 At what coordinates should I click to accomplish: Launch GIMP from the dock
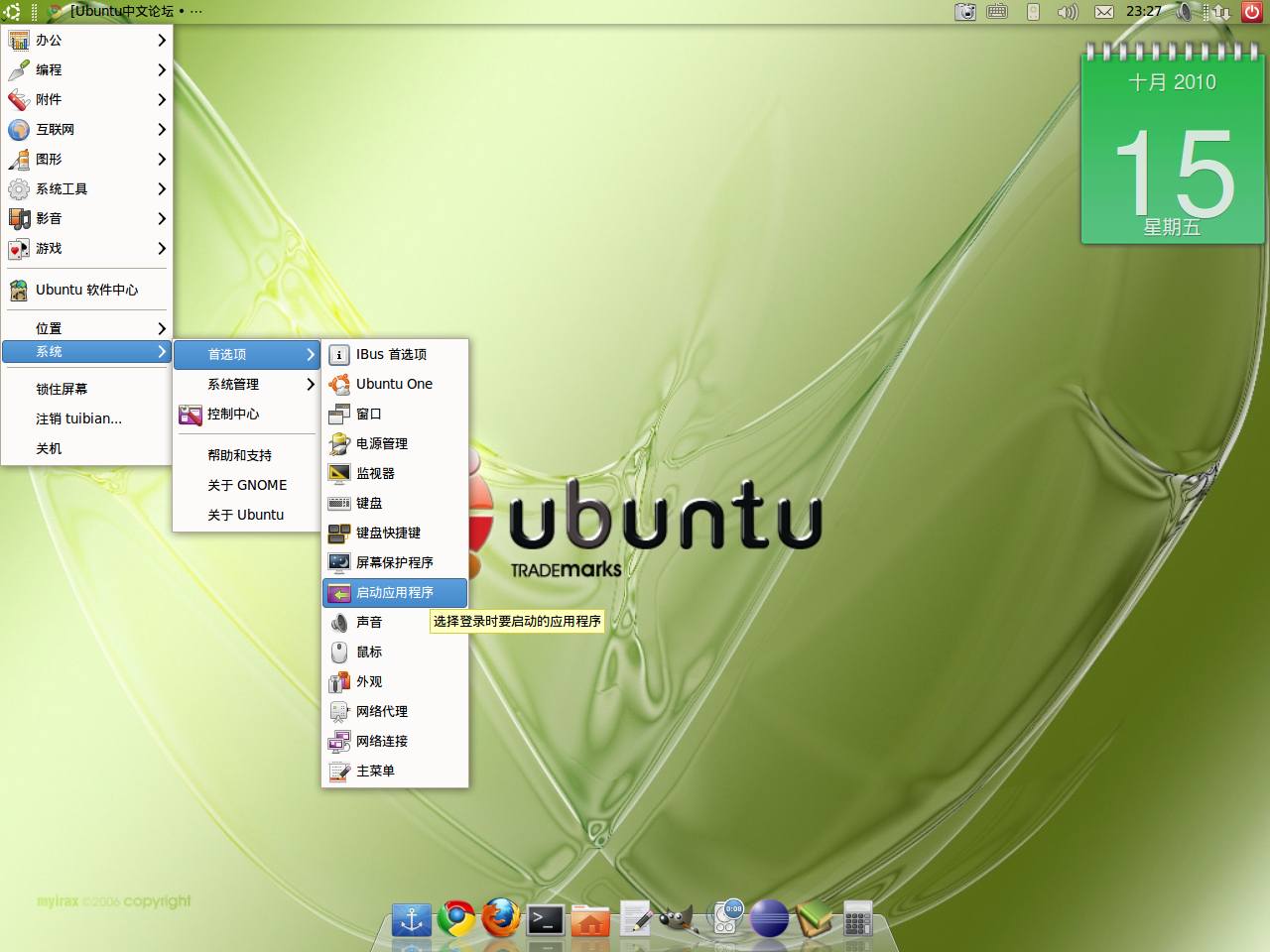point(679,919)
